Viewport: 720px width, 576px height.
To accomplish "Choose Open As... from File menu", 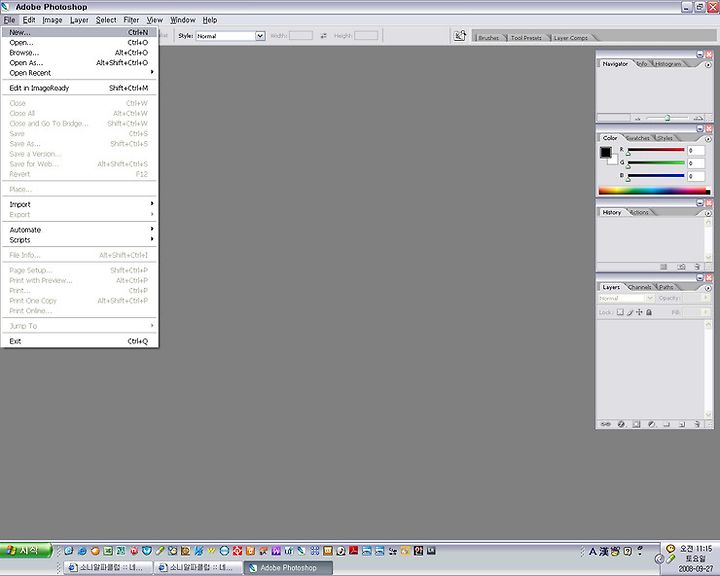I will (79, 62).
